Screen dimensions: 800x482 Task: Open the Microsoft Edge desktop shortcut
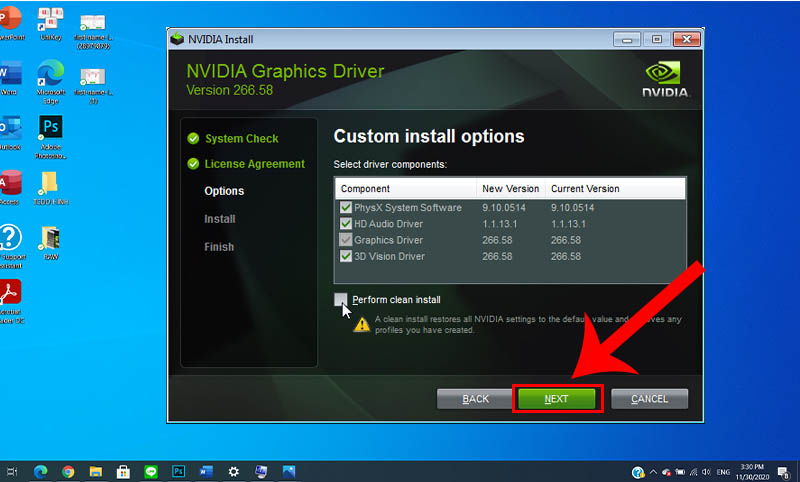tap(51, 82)
